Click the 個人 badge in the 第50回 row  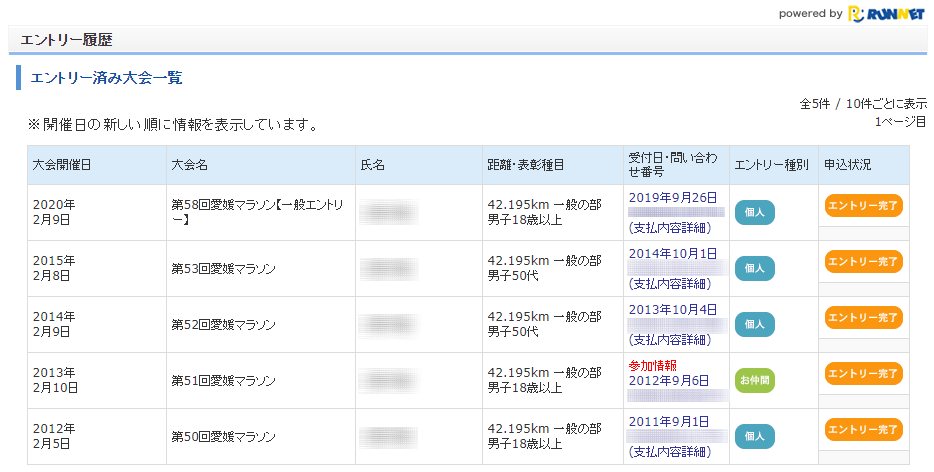coord(755,436)
